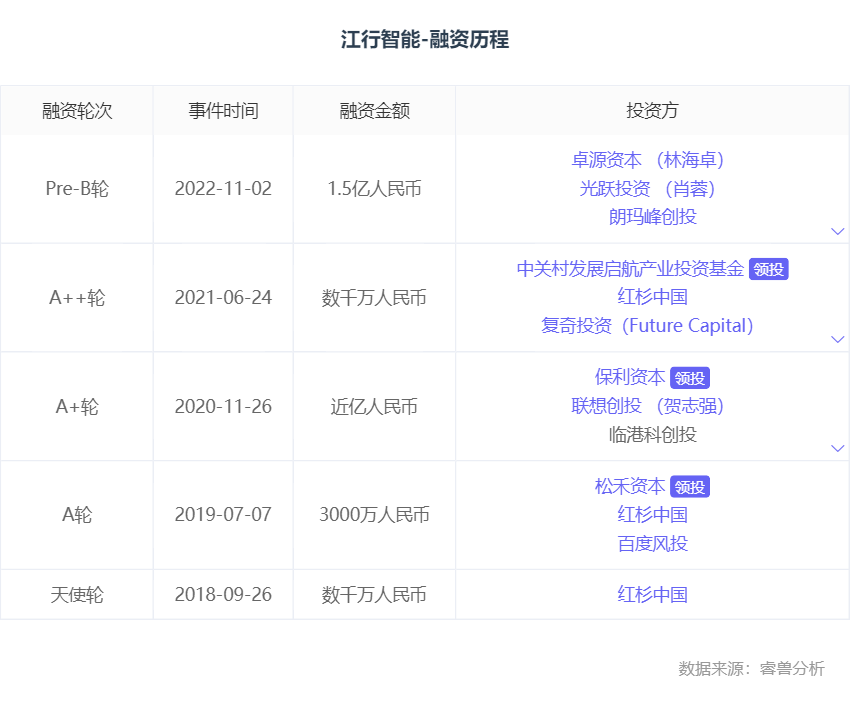The height and width of the screenshot is (711, 850).
Task: Click 数千万人民币 amount in 天使轮 row
Action: tap(375, 594)
